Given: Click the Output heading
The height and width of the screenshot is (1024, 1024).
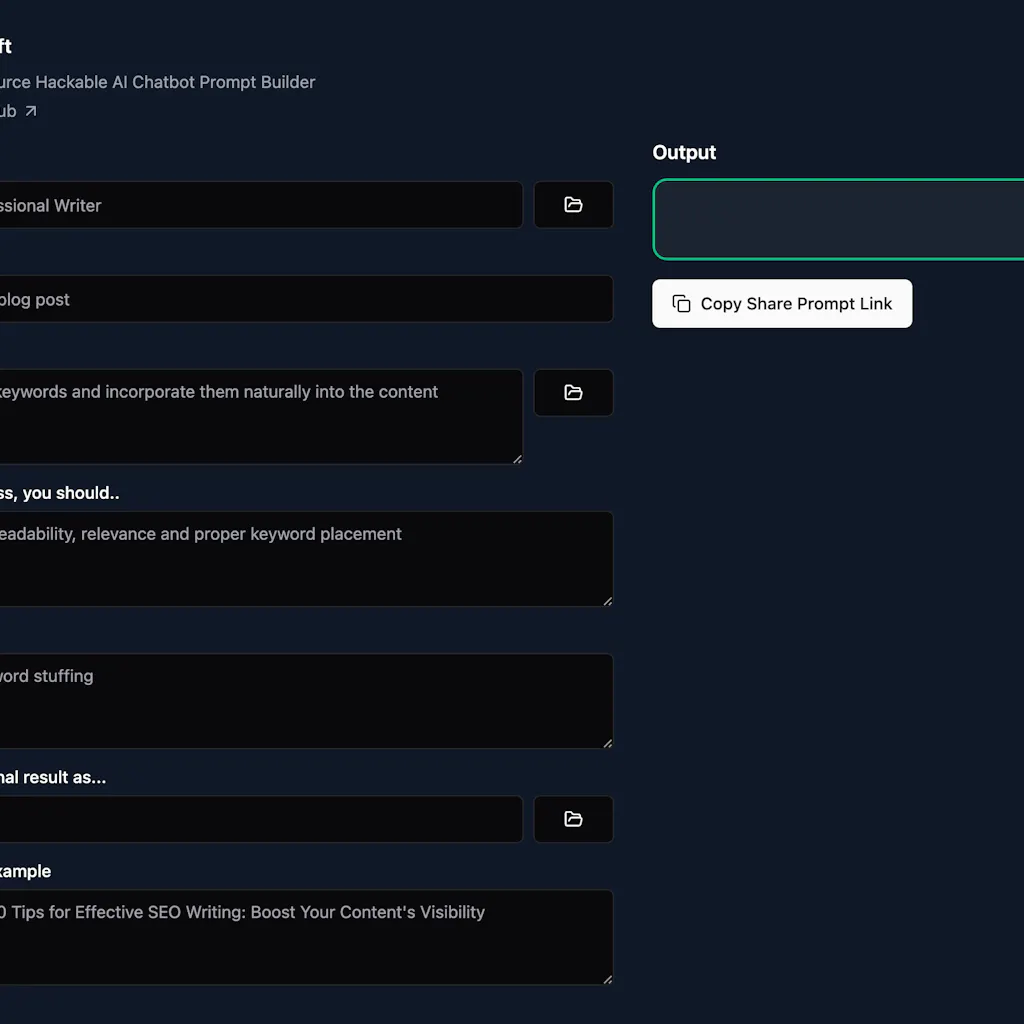Looking at the screenshot, I should (x=684, y=153).
